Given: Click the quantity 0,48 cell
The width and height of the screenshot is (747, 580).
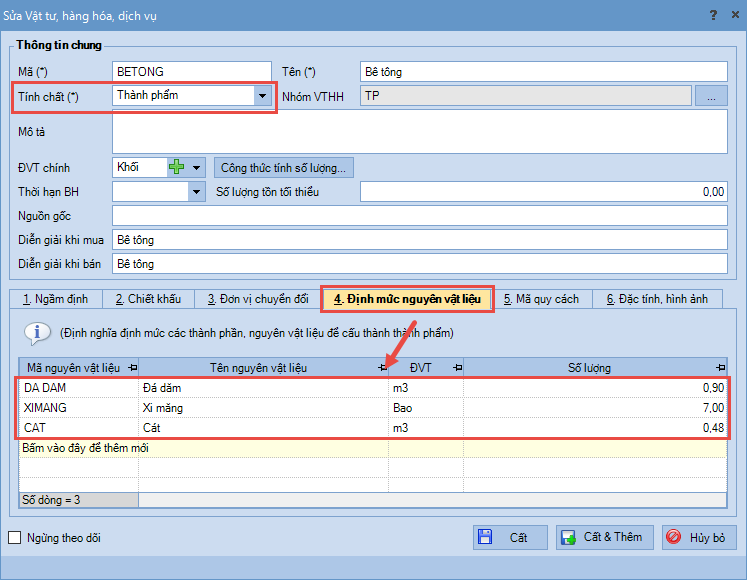Looking at the screenshot, I should 595,428.
